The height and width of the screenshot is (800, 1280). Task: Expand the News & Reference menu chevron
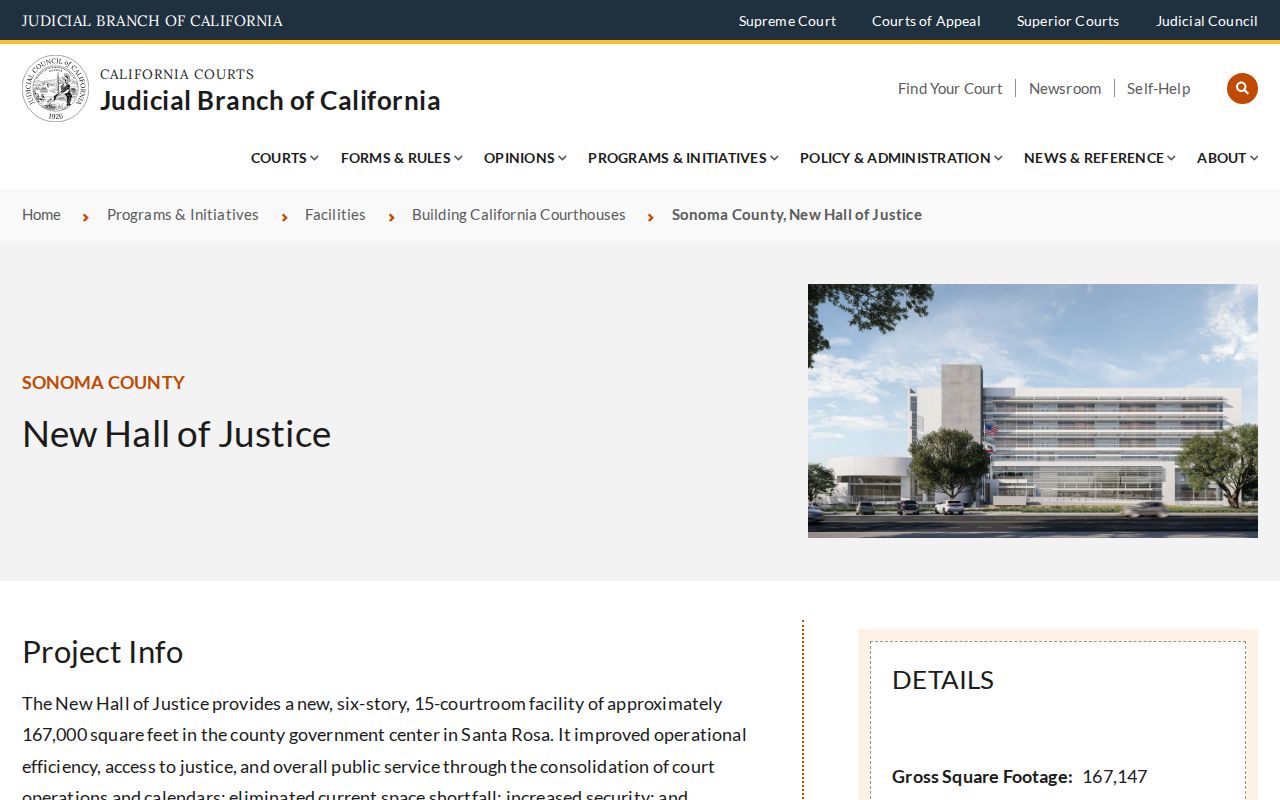[x=1171, y=158]
